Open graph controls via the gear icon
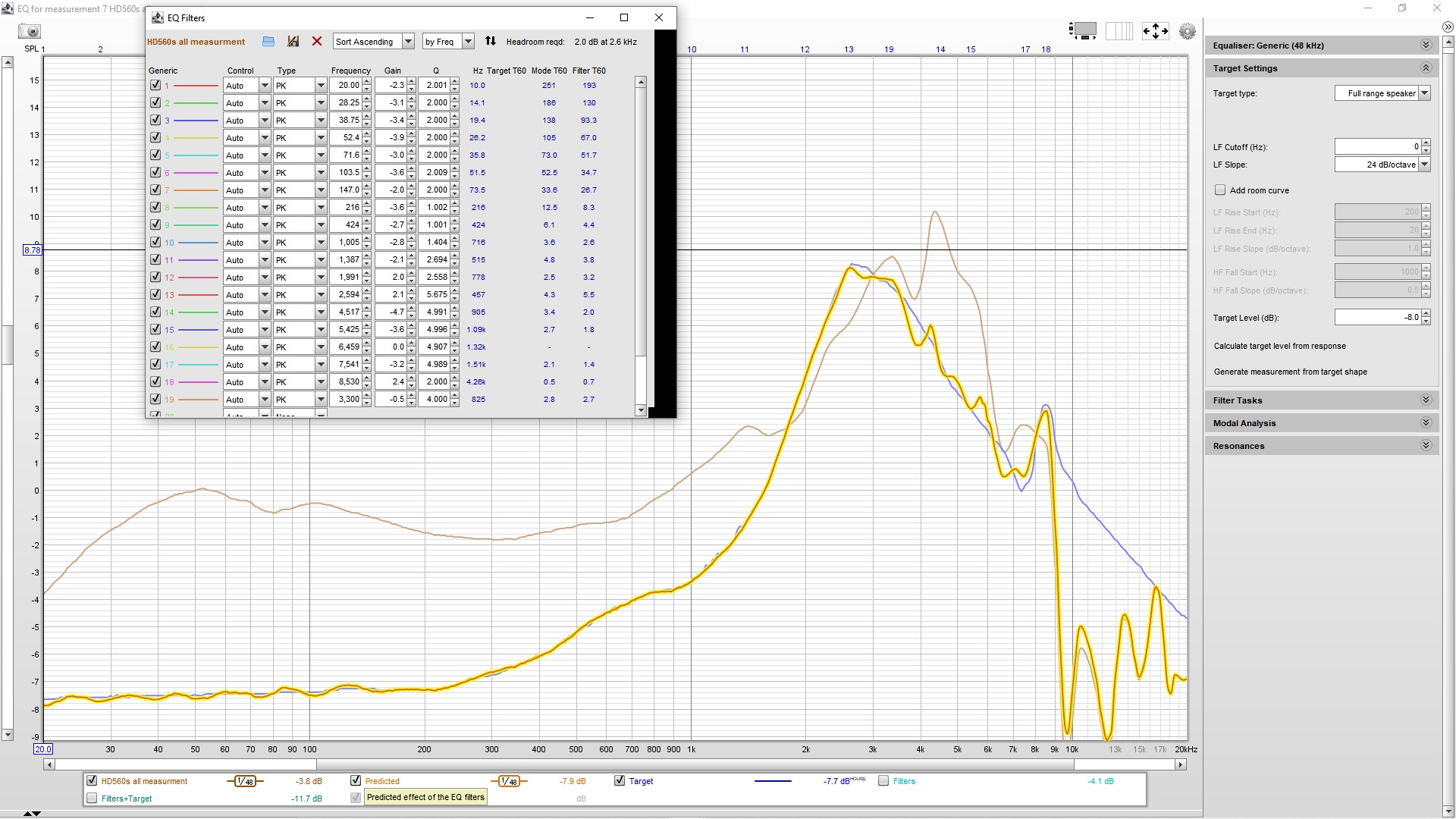This screenshot has width=1456, height=819. [x=1188, y=31]
